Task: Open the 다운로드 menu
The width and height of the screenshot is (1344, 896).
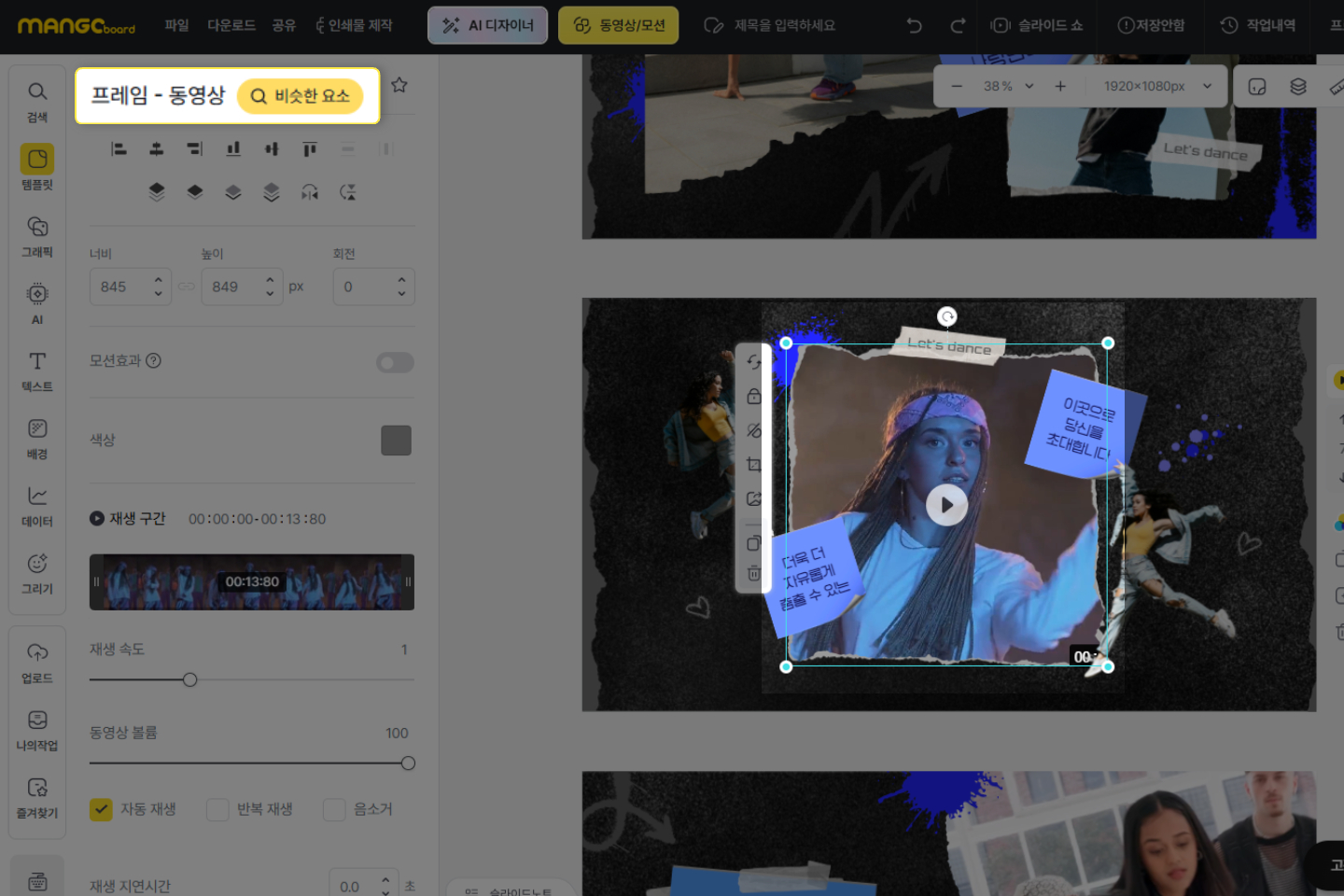Action: point(231,25)
